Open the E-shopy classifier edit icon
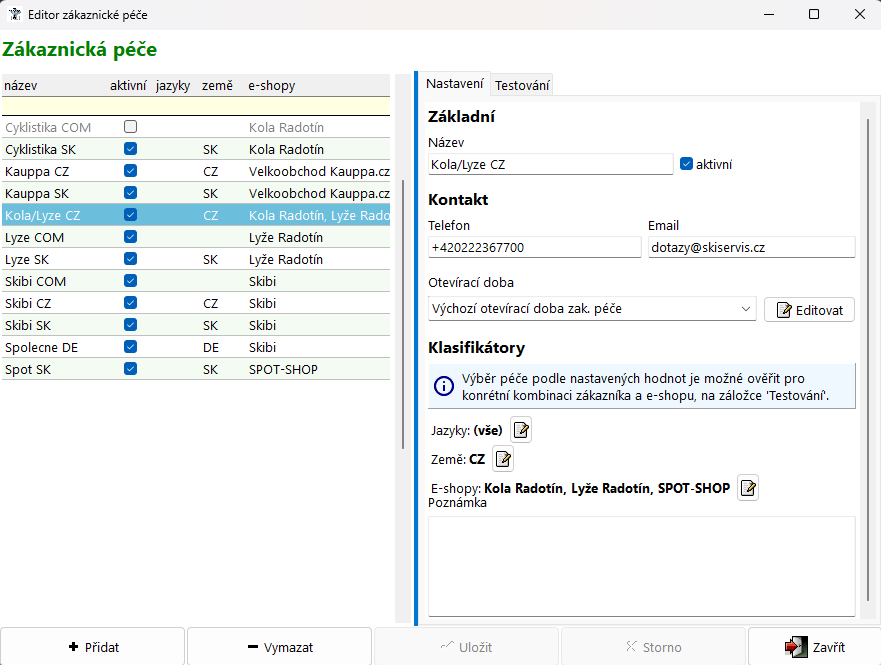Image resolution: width=881 pixels, height=665 pixels. (748, 488)
